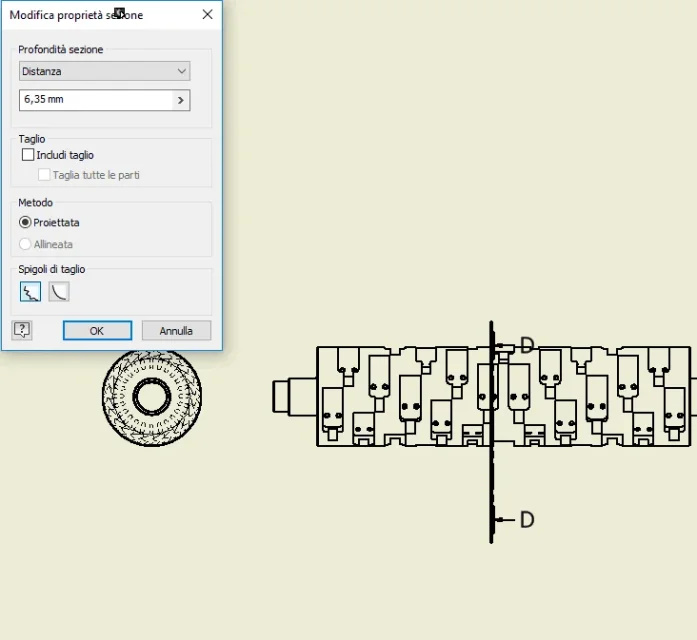Viewport: 697px width, 640px height.
Task: Close the Modifica proprietà sezione dialog
Action: coord(207,15)
